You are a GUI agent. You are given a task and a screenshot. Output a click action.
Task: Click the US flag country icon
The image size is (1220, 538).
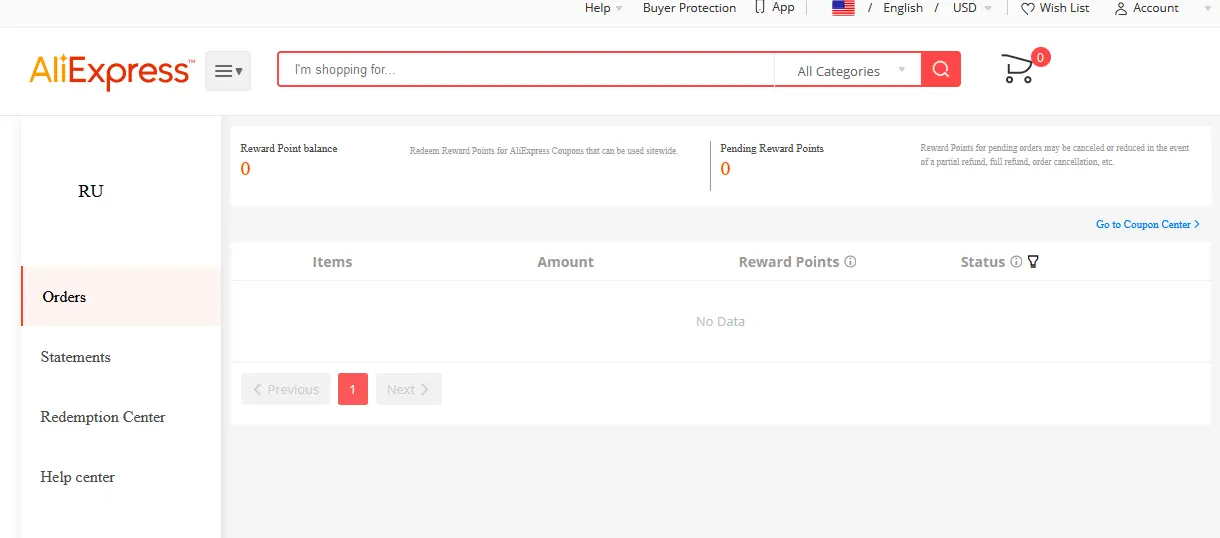click(x=843, y=8)
